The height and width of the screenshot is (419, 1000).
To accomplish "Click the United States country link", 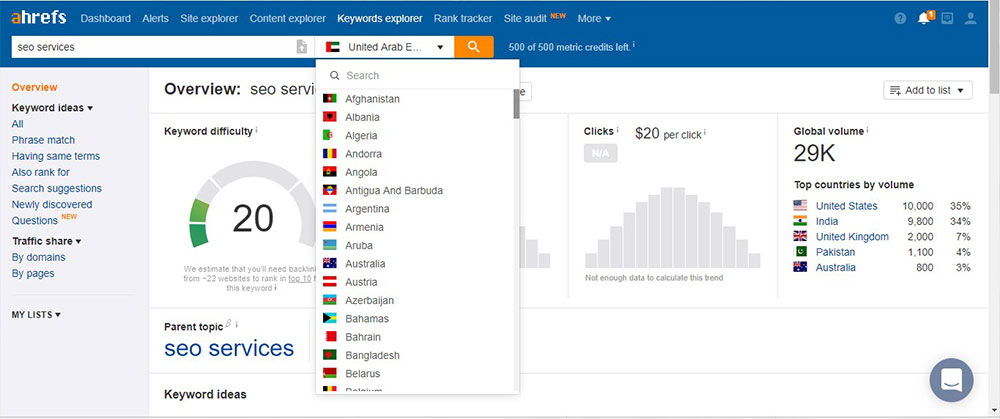I will pyautogui.click(x=846, y=205).
